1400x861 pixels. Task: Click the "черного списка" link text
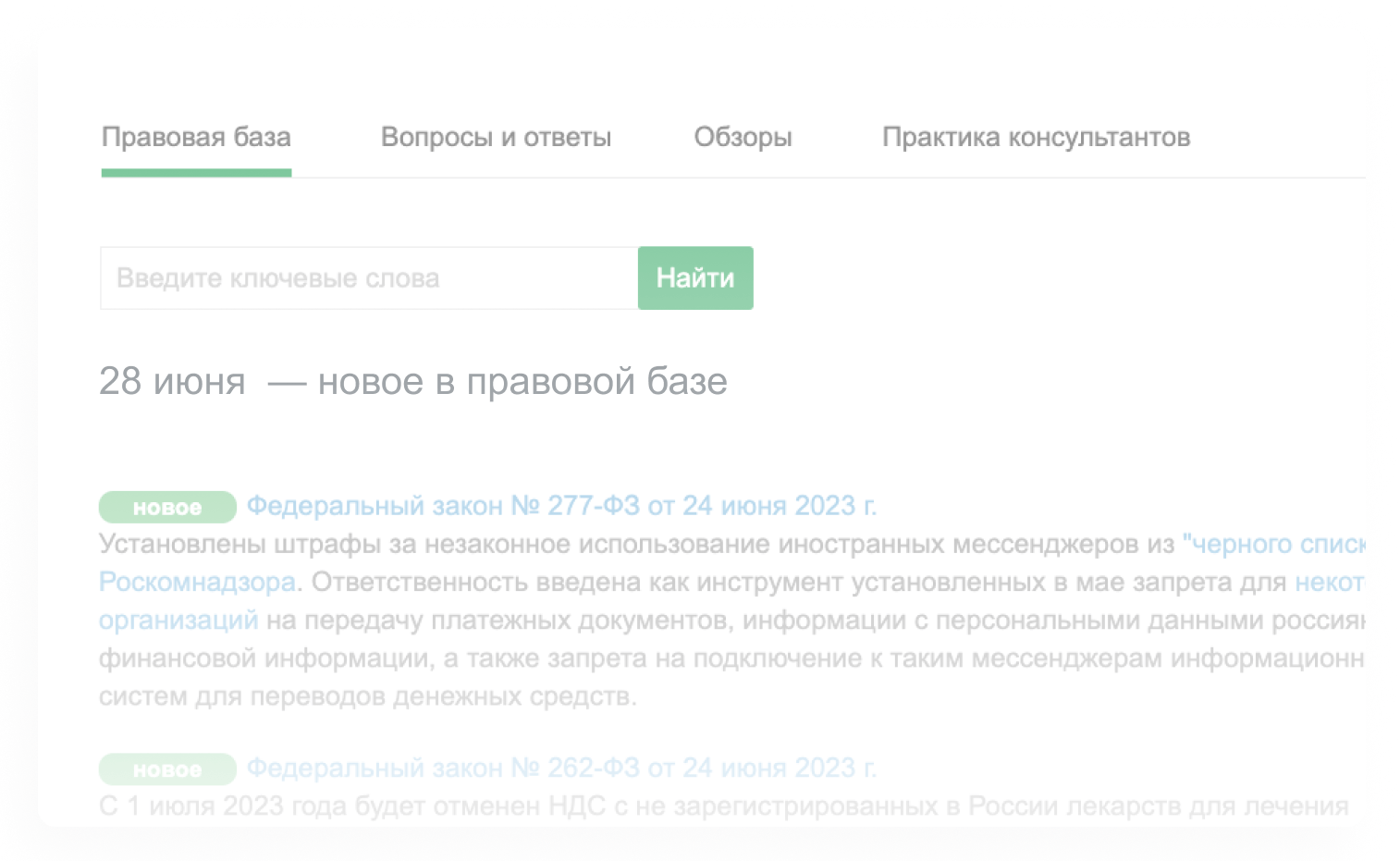[1272, 544]
